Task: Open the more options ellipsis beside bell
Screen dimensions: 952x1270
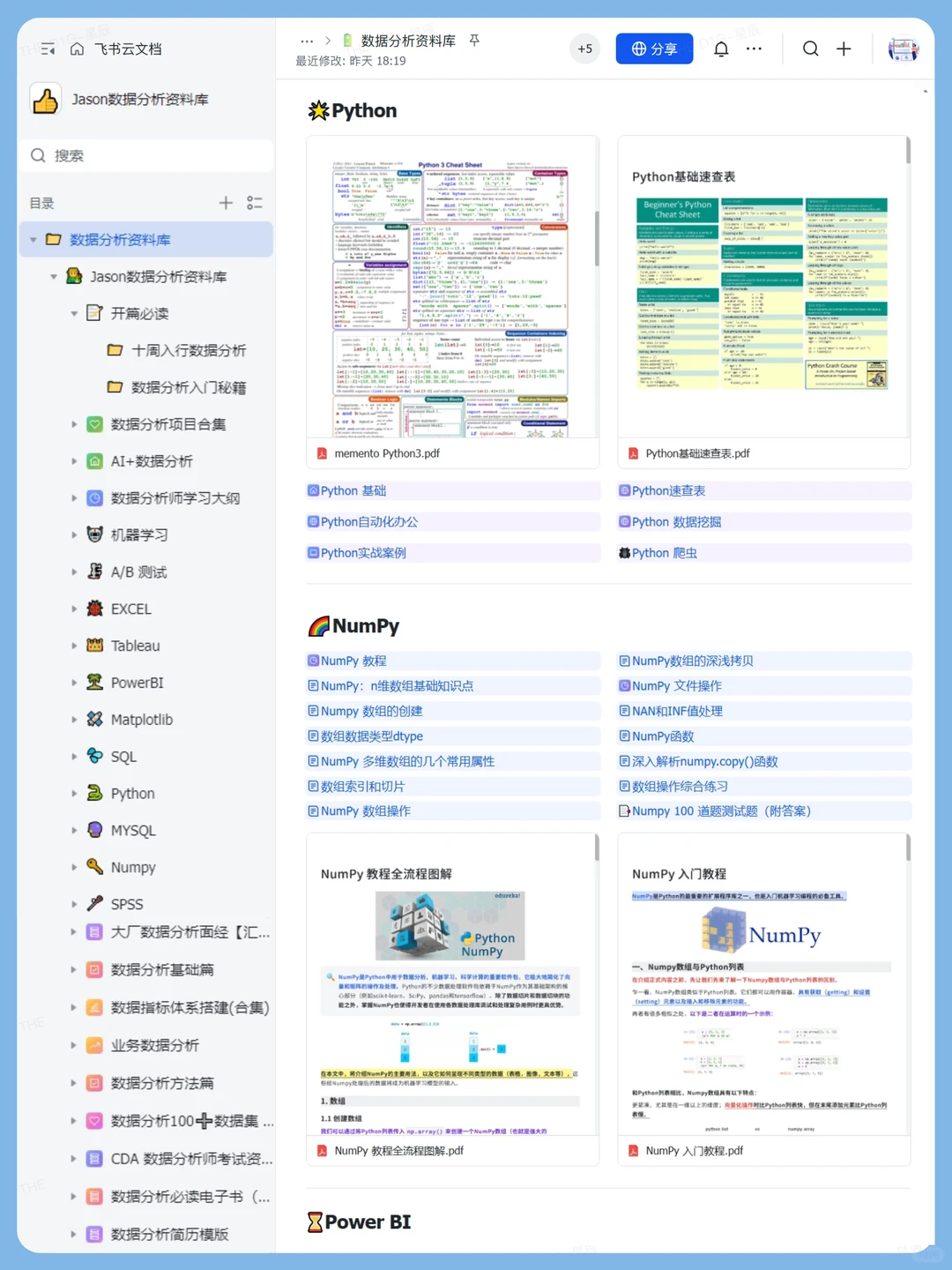Action: click(754, 49)
